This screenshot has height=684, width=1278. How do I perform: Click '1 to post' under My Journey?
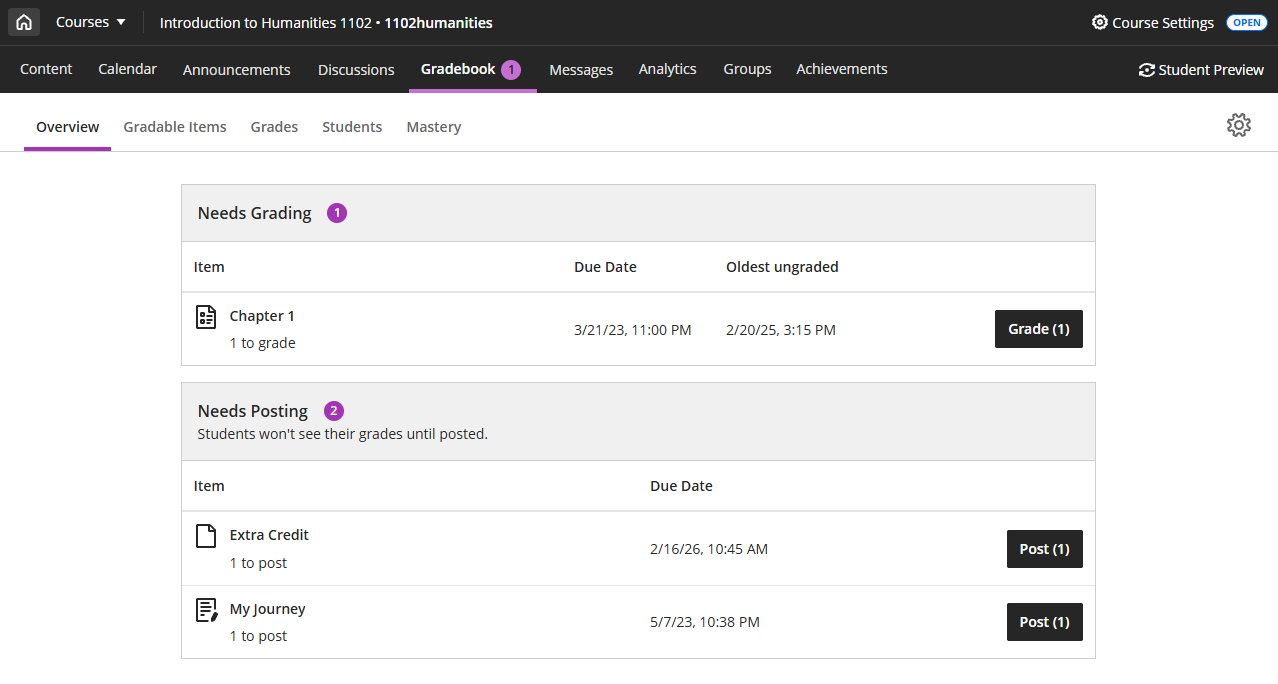(258, 635)
